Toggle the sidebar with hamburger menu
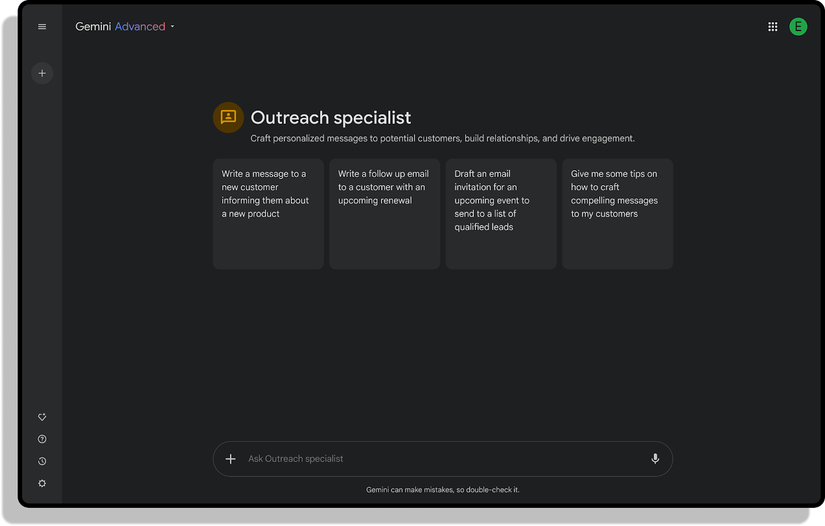The width and height of the screenshot is (825, 526). (42, 27)
